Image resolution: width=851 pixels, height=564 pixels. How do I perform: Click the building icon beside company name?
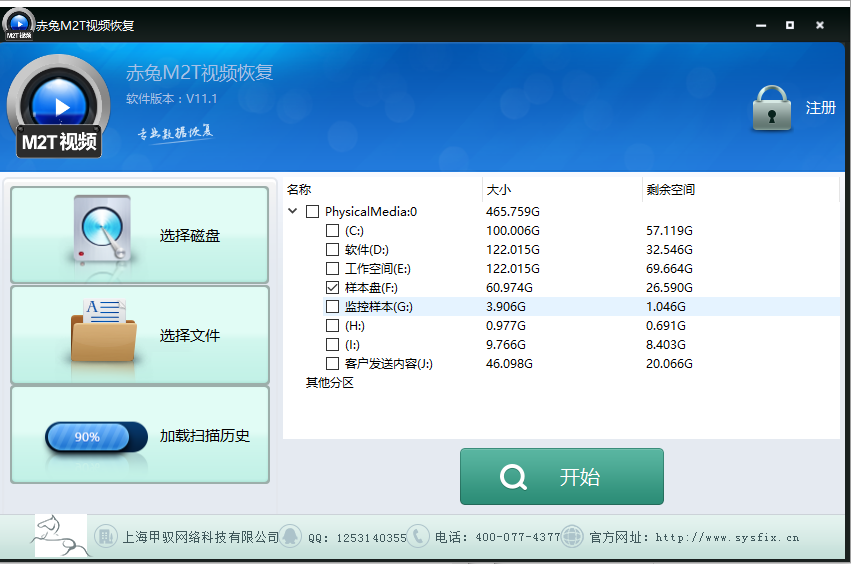105,537
